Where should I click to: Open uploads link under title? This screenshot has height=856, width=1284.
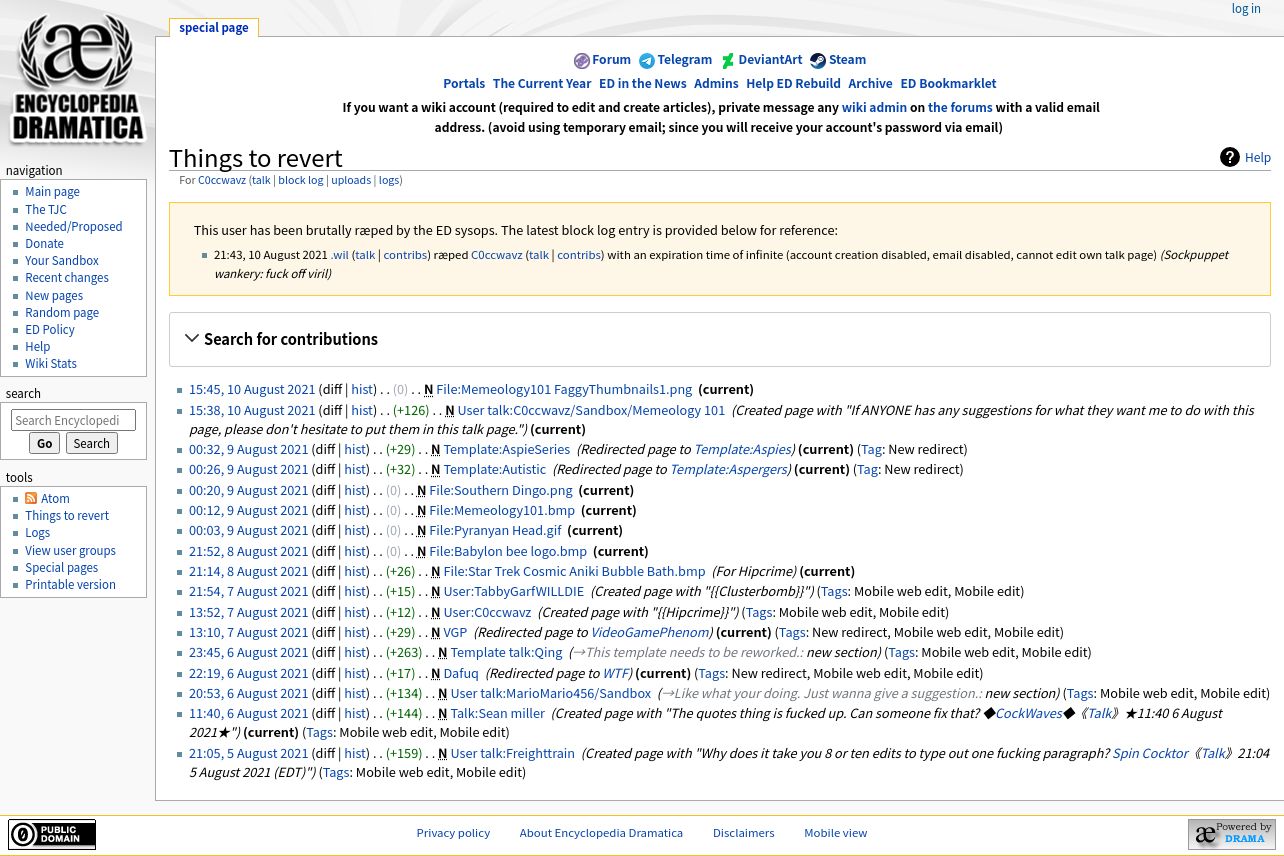click(351, 180)
